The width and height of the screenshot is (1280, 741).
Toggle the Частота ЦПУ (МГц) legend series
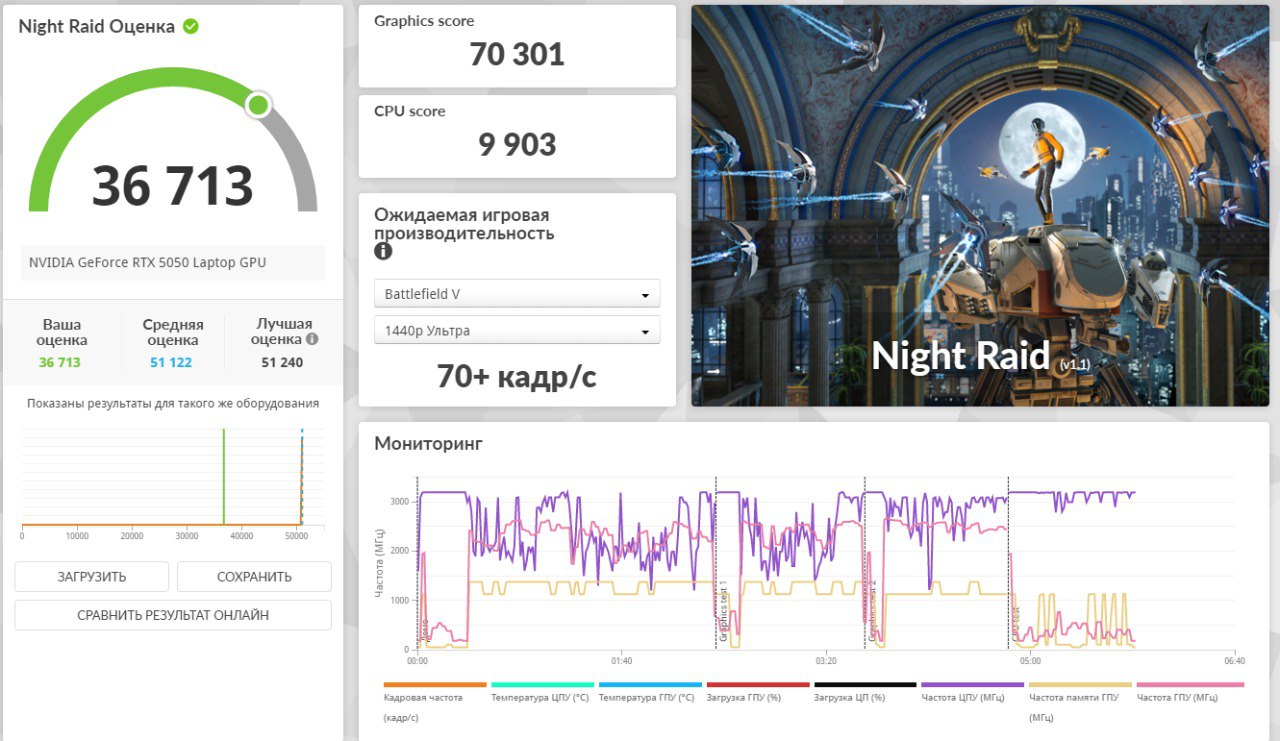(972, 692)
